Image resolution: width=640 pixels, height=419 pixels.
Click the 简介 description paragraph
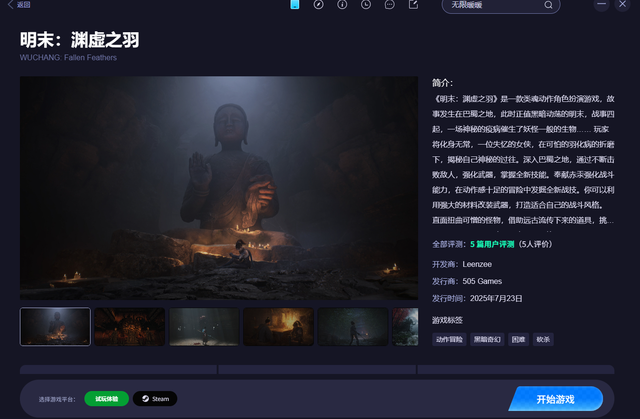[523, 160]
